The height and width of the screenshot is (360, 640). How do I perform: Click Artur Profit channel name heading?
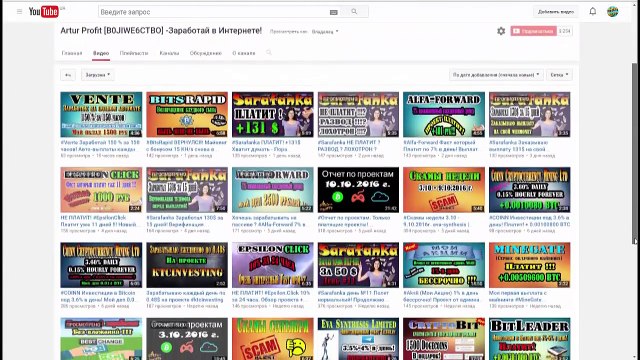click(x=161, y=31)
